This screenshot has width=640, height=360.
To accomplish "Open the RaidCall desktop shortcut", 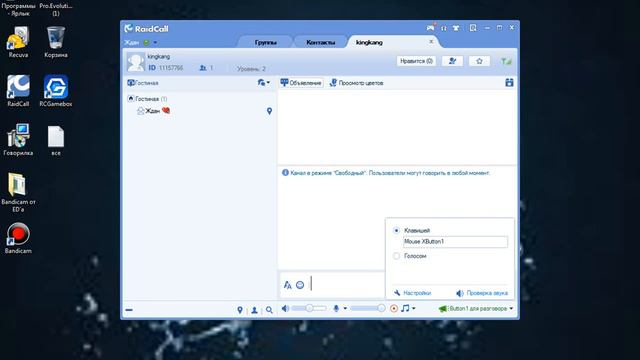I will (x=18, y=91).
